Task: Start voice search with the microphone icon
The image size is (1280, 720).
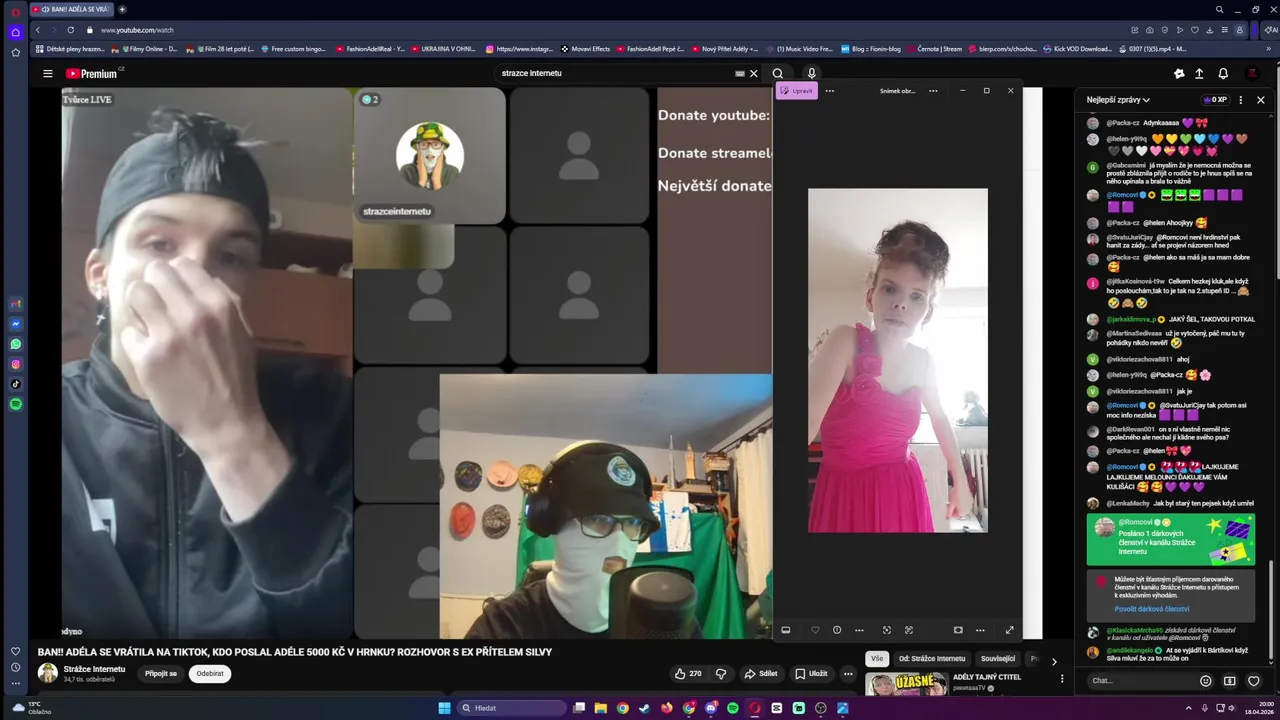Action: click(x=811, y=73)
